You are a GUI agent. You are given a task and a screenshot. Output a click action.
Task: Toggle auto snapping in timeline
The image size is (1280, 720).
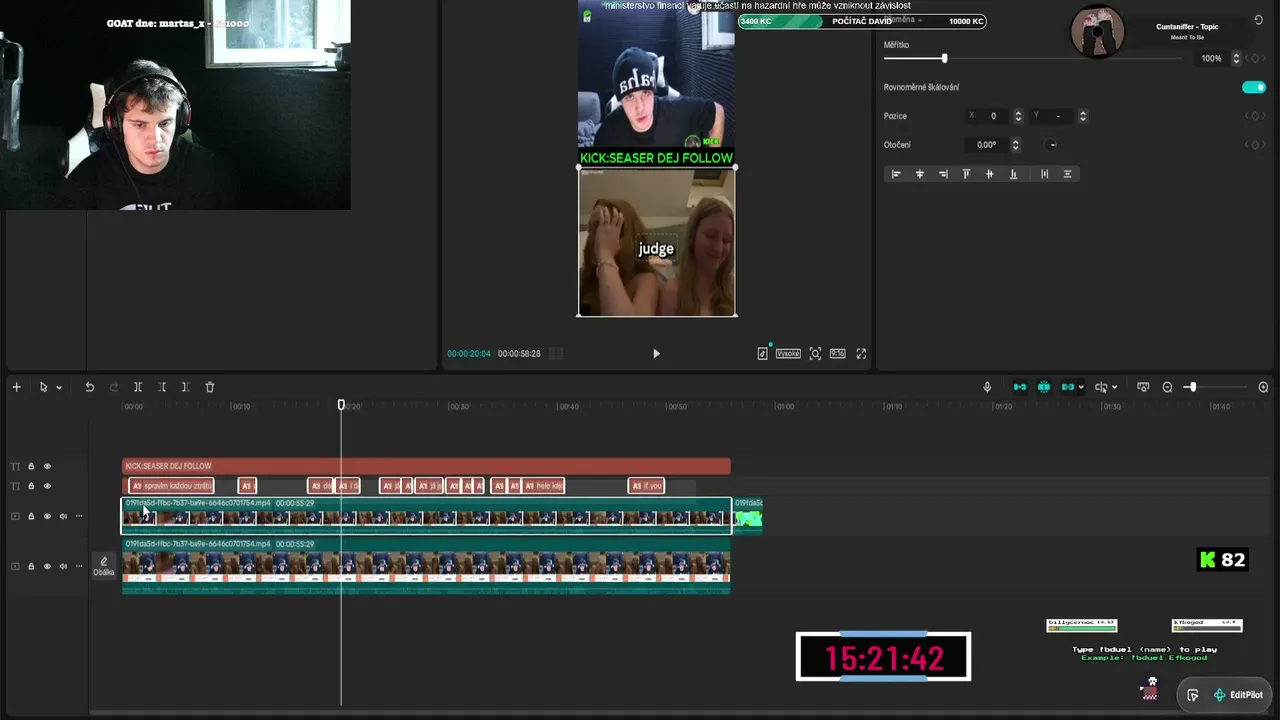click(1044, 387)
